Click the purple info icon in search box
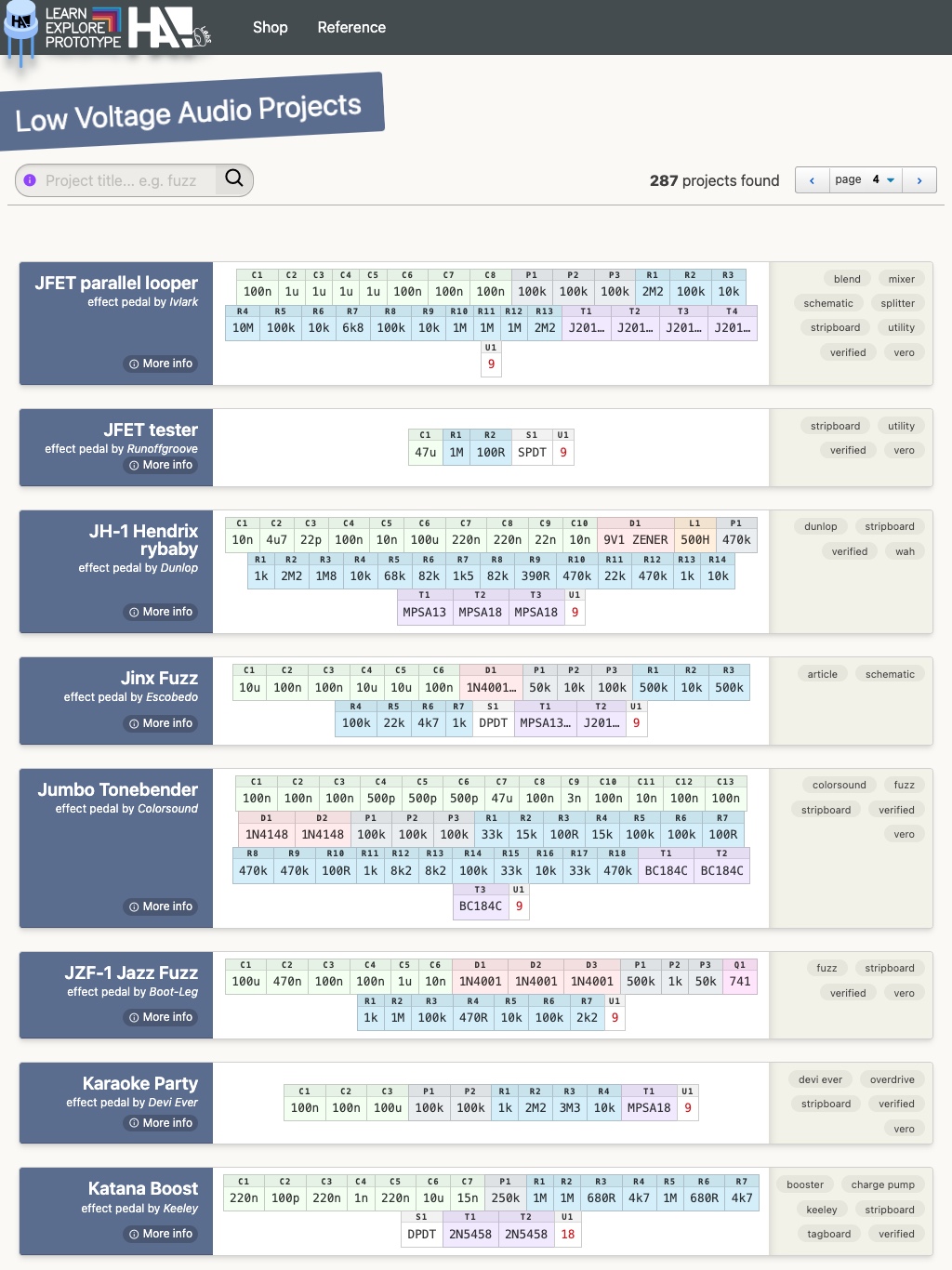This screenshot has height=1270, width=952. pos(30,180)
